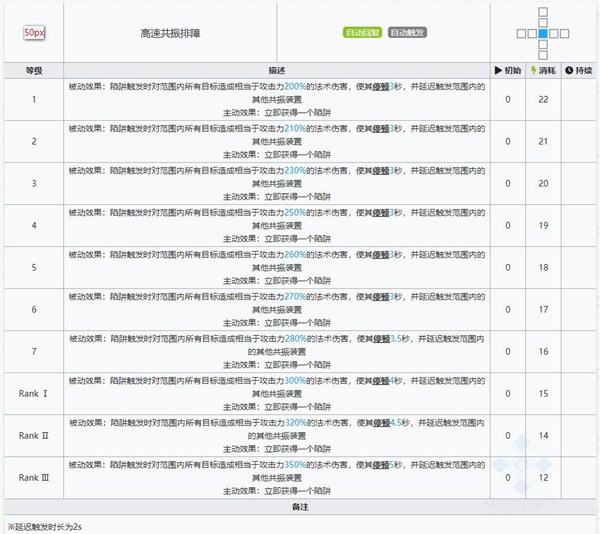600x534 pixels.
Task: Click the Rank Ⅱ level cell
Action: coord(34,436)
